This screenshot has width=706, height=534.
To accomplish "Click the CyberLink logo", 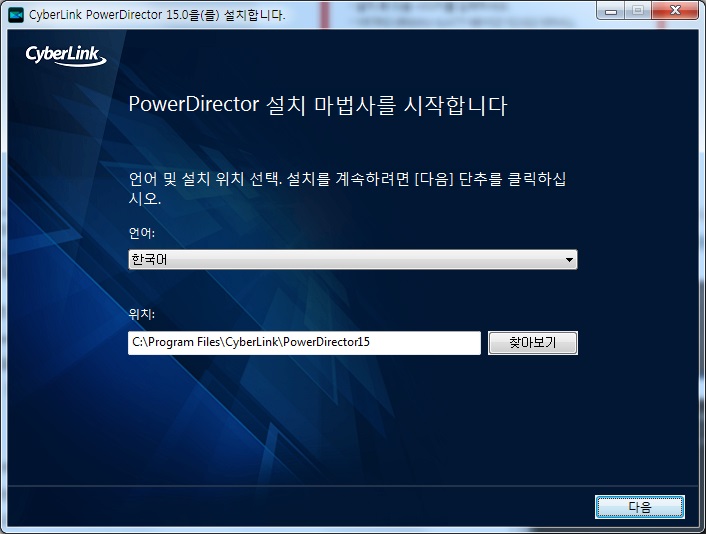I will click(x=66, y=56).
